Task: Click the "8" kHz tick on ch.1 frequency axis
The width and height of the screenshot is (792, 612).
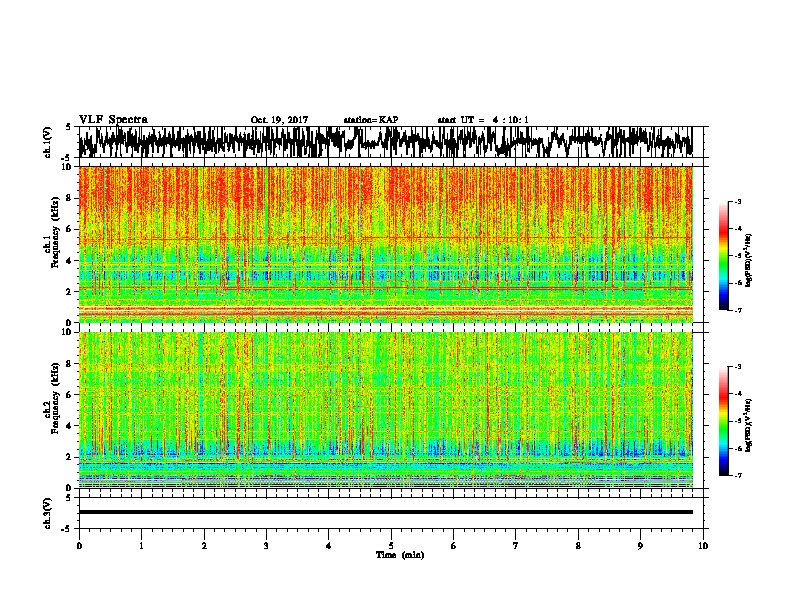Action: (70, 198)
